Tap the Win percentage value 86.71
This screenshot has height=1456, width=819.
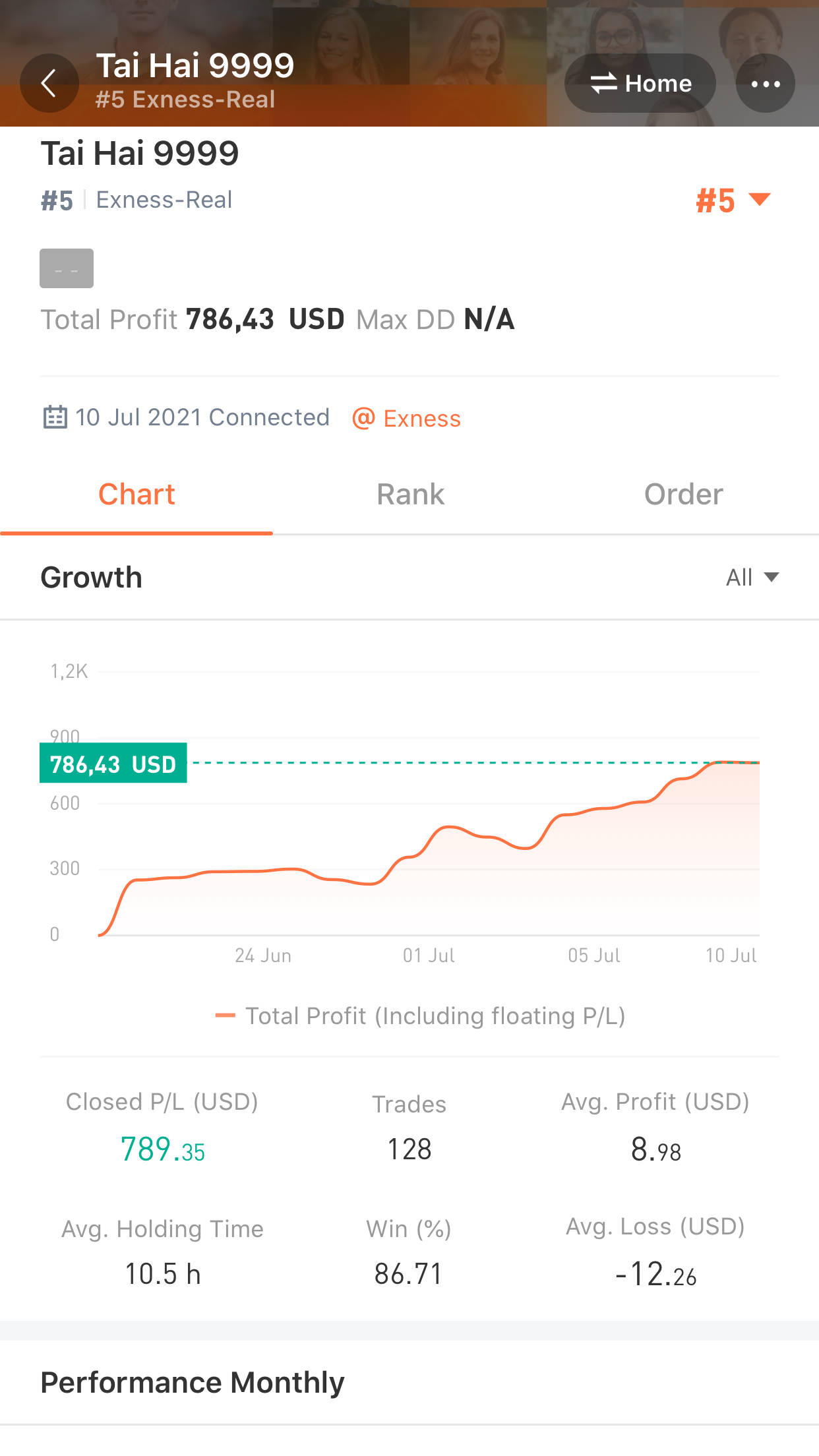(408, 1274)
